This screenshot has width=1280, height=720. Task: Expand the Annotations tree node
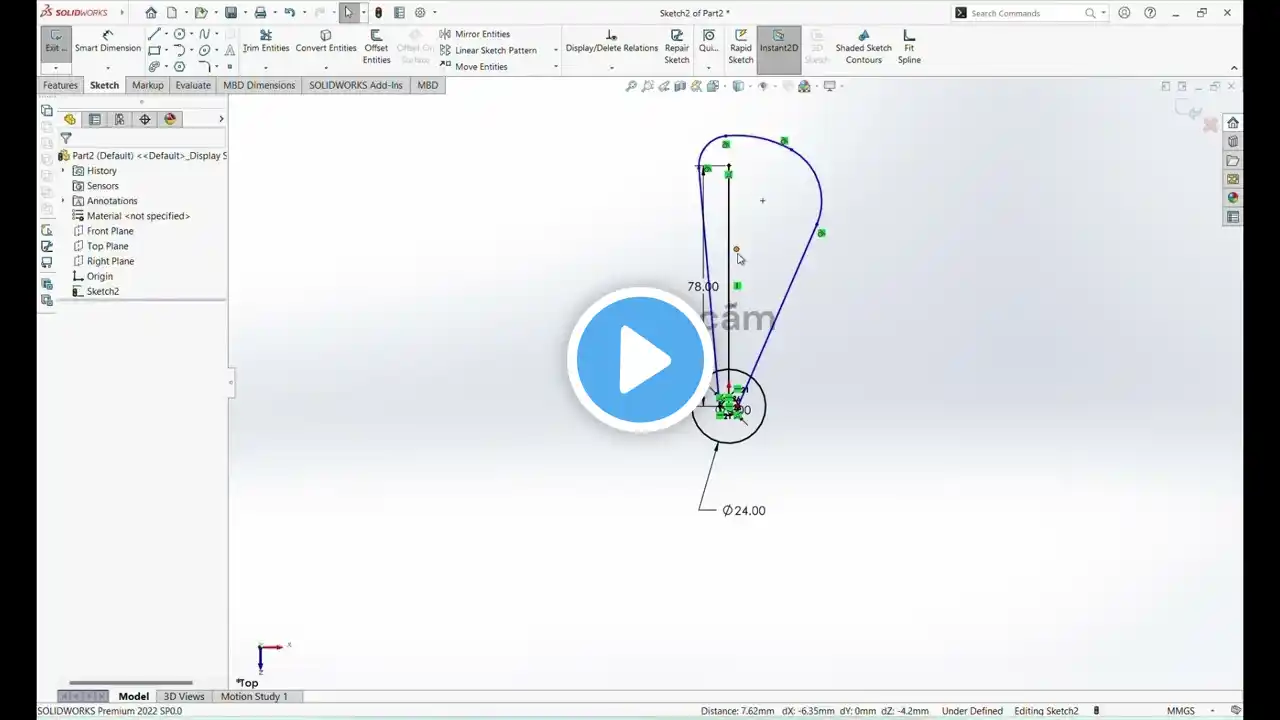tap(63, 201)
